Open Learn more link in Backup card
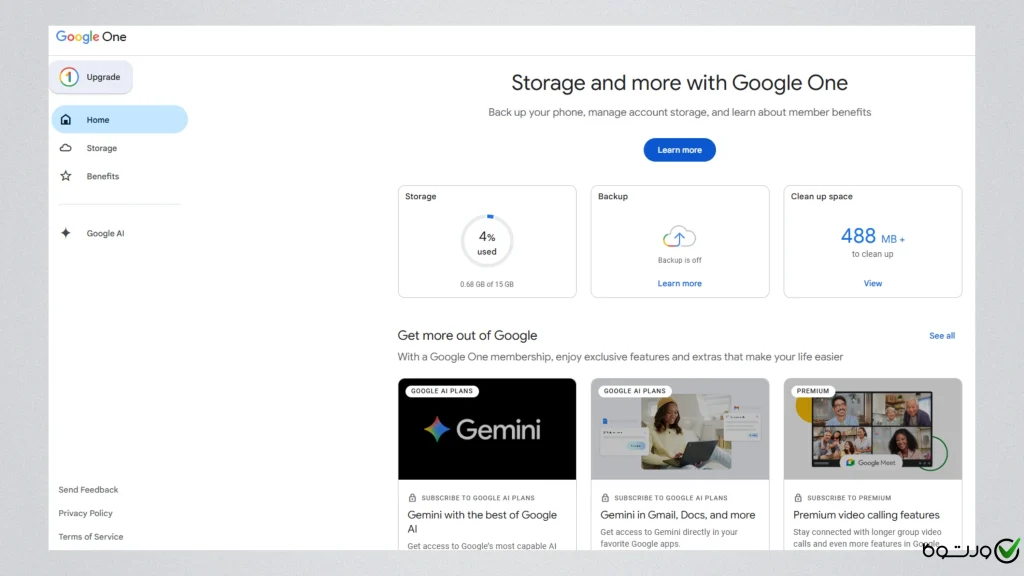 pos(679,284)
